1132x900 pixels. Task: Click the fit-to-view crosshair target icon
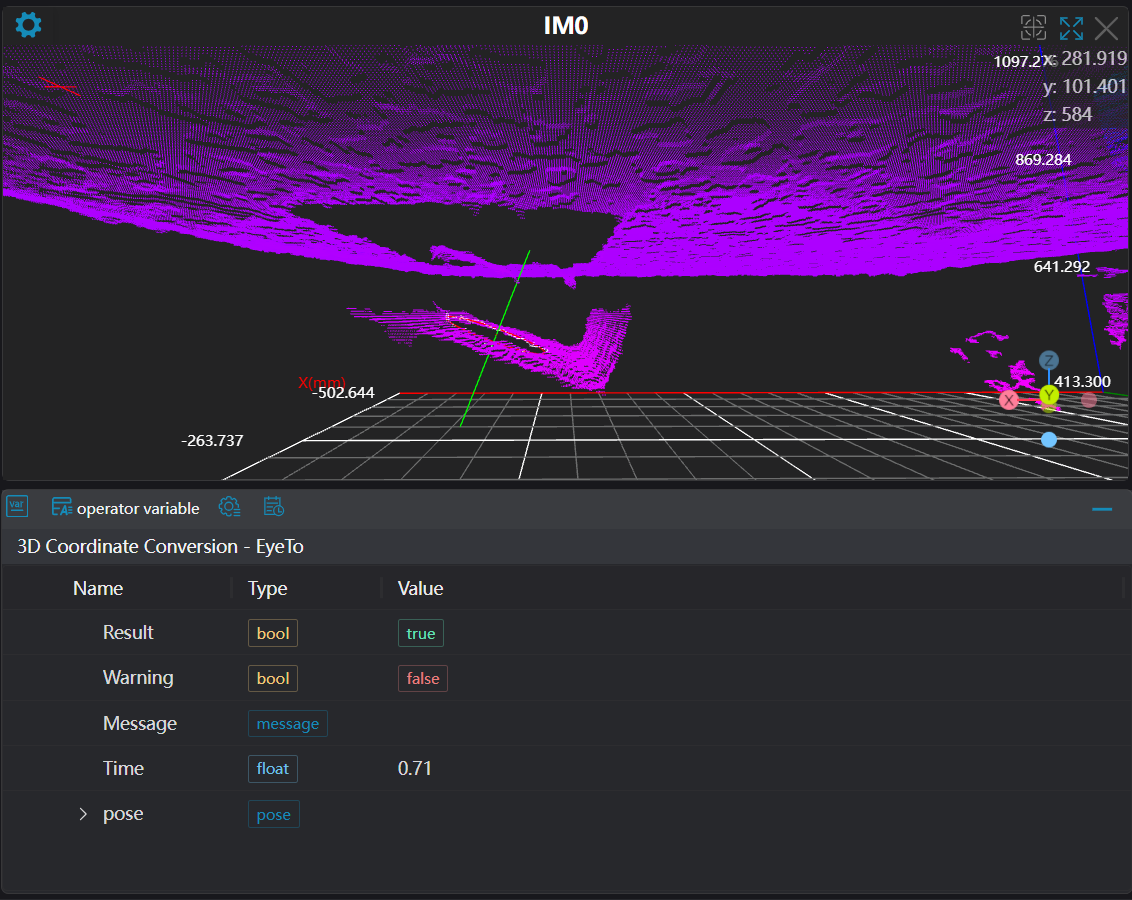tap(1033, 27)
